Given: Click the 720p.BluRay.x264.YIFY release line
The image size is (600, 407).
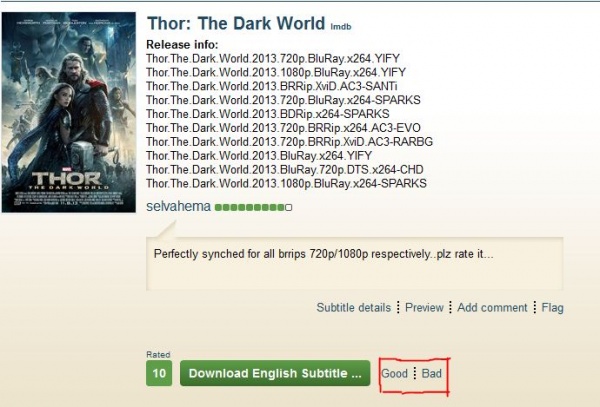Looking at the screenshot, I should tap(273, 59).
